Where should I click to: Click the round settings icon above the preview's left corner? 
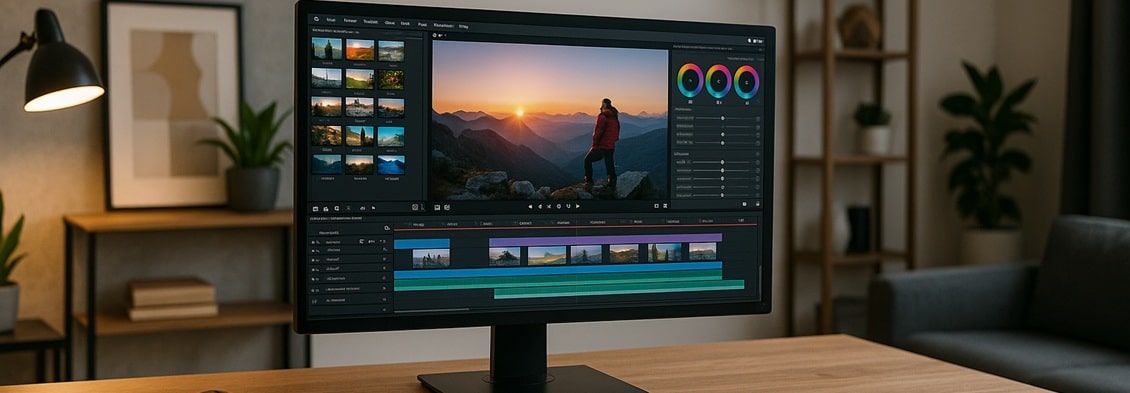434,35
